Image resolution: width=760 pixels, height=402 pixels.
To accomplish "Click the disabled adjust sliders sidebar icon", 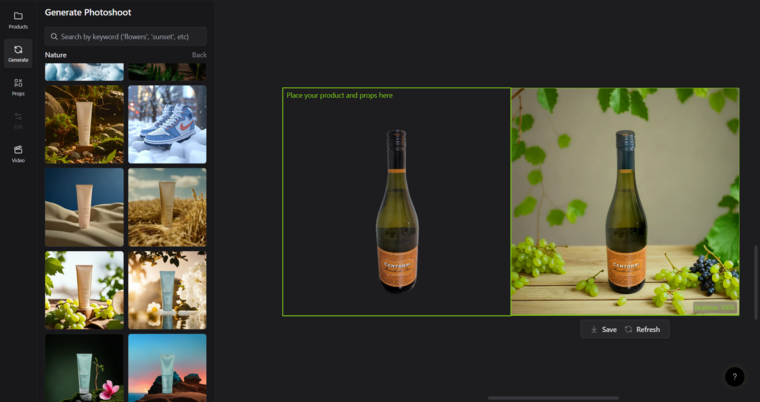I will 18,118.
